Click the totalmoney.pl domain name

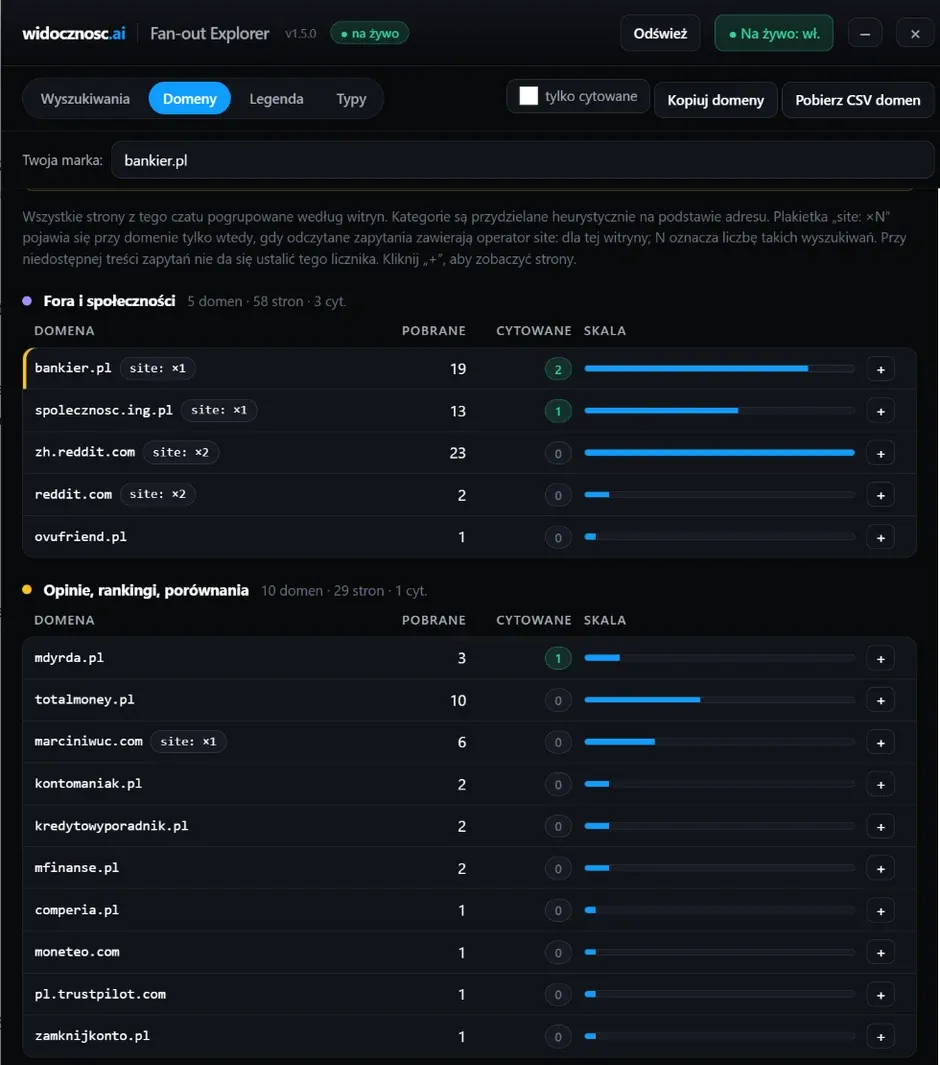click(x=84, y=700)
